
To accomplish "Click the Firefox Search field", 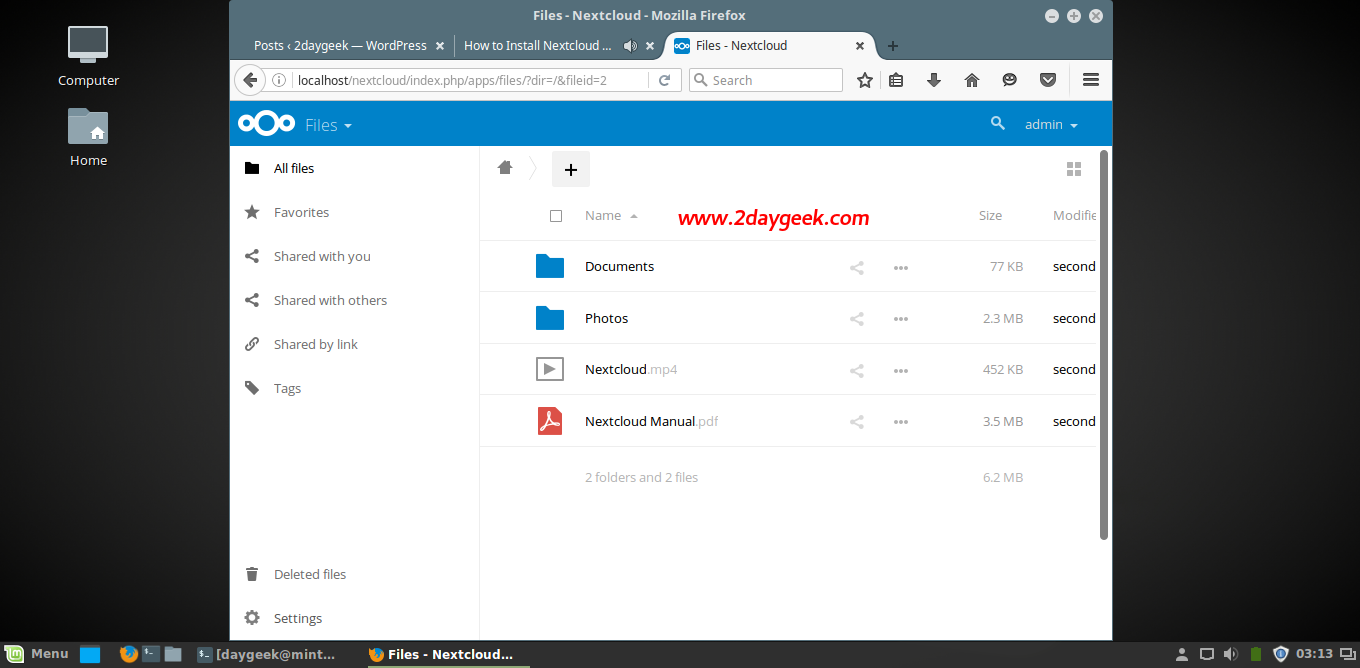I will pyautogui.click(x=766, y=80).
